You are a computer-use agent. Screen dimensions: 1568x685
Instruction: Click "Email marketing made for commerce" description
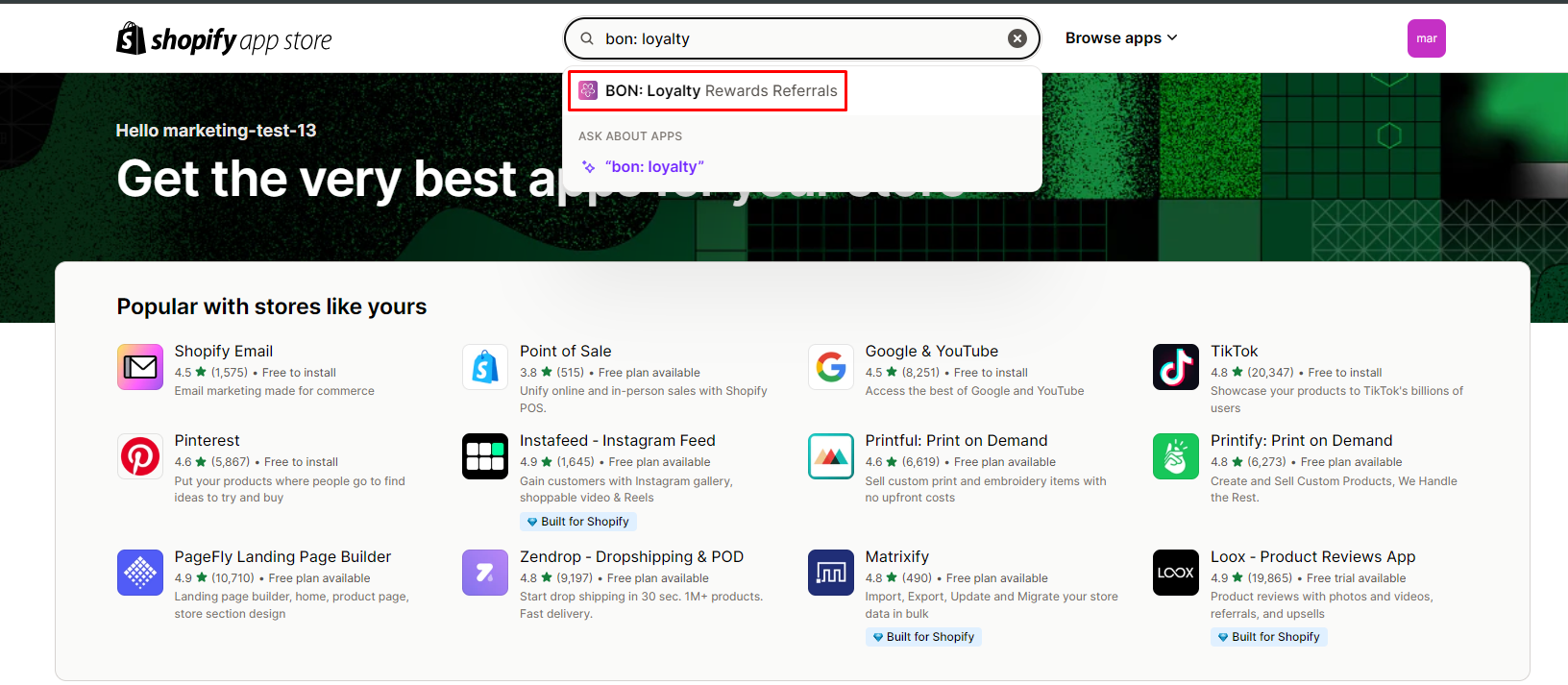point(275,391)
